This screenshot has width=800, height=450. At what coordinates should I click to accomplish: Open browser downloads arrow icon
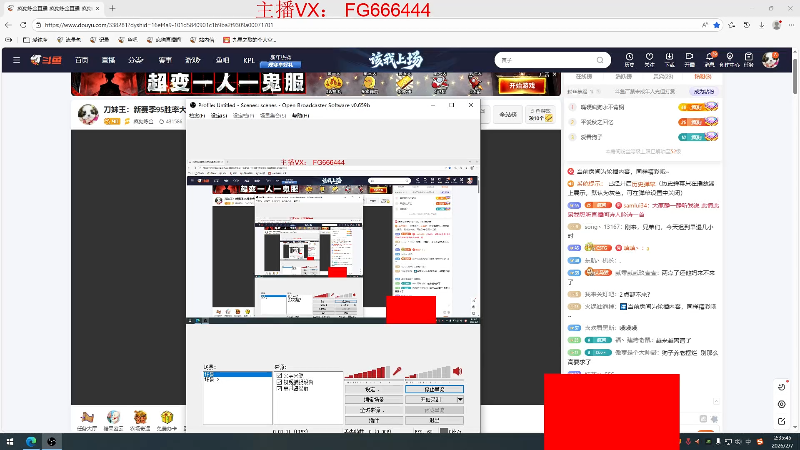coord(761,24)
